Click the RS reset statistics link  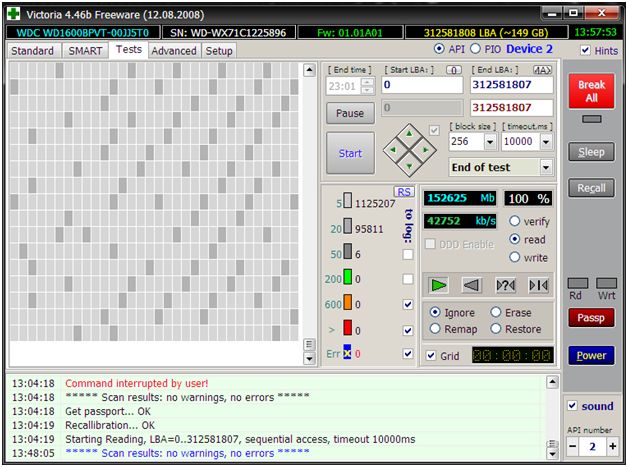pyautogui.click(x=404, y=192)
